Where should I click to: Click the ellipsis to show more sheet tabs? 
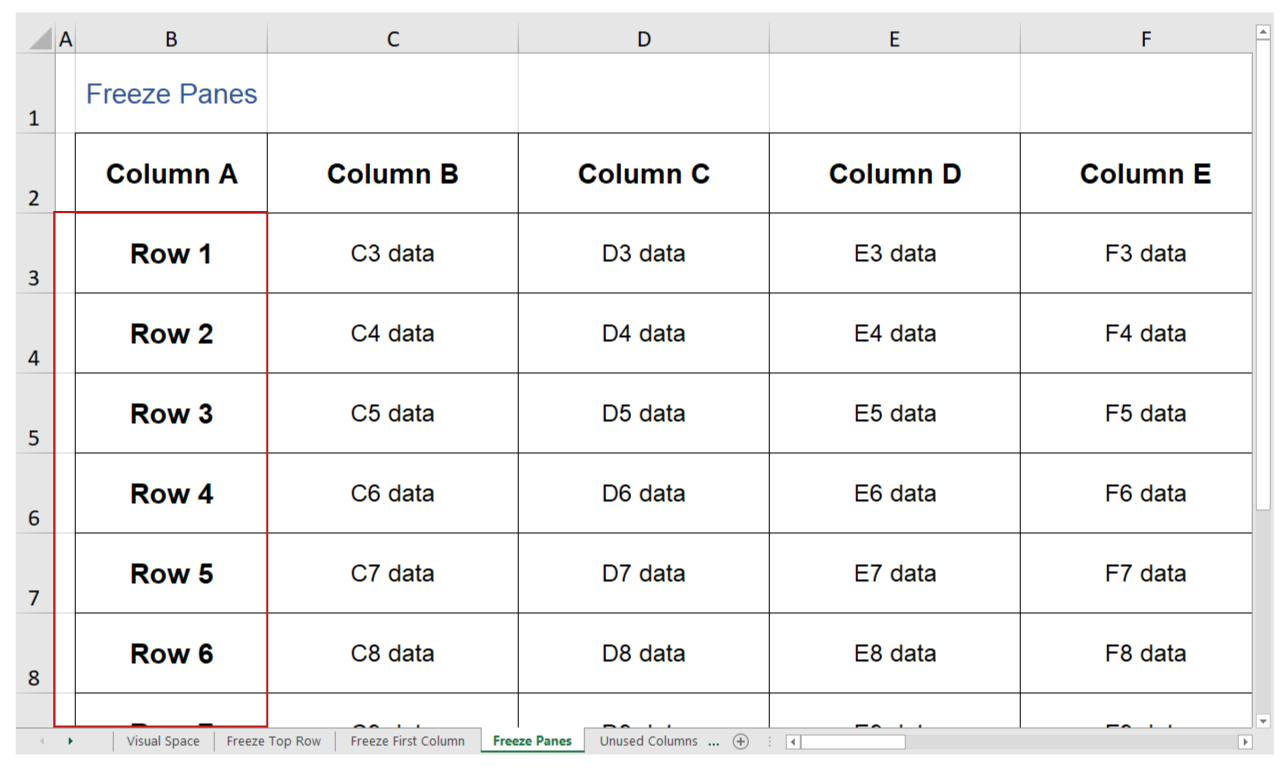(x=713, y=741)
